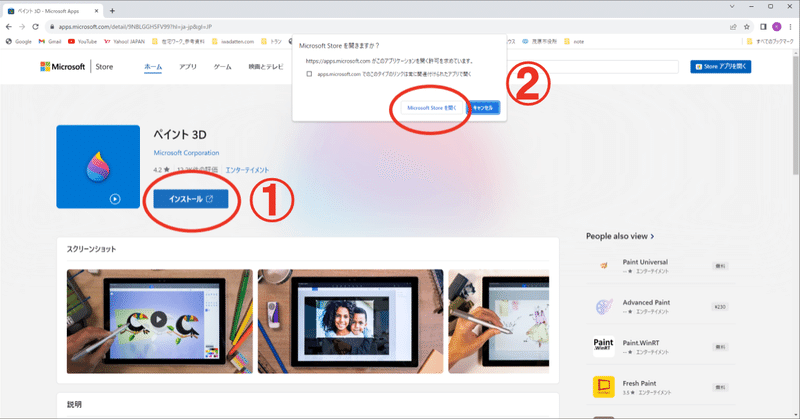
Task: Tick the always open apps.microsoft.com links checkbox
Action: coord(309,74)
